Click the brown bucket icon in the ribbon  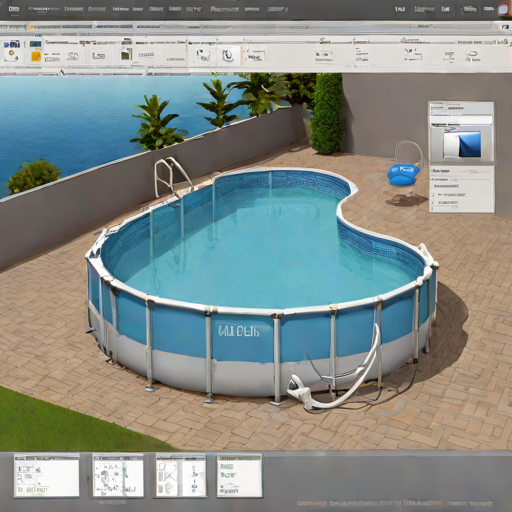pyautogui.click(x=126, y=54)
